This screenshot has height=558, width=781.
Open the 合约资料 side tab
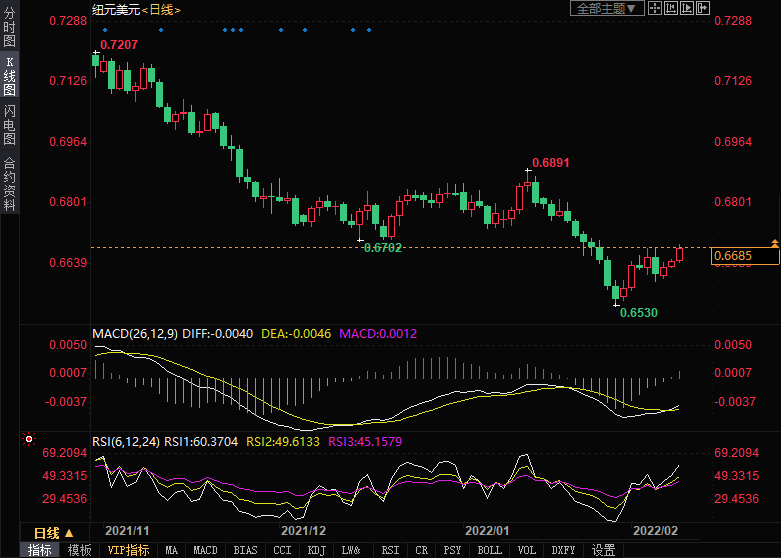(x=9, y=183)
